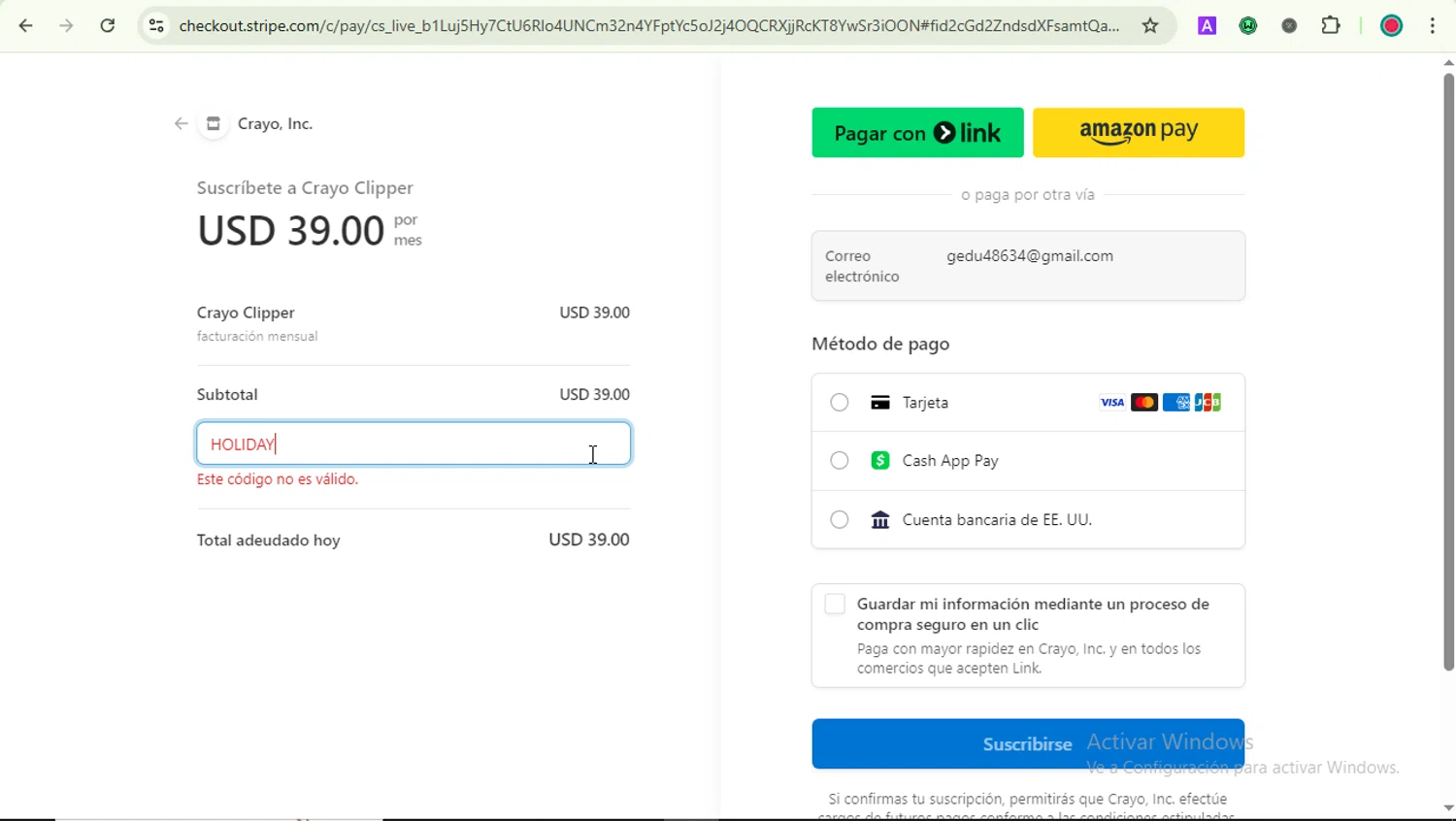Click the Crayo, Inc. store icon
The height and width of the screenshot is (821, 1456).
[x=214, y=123]
